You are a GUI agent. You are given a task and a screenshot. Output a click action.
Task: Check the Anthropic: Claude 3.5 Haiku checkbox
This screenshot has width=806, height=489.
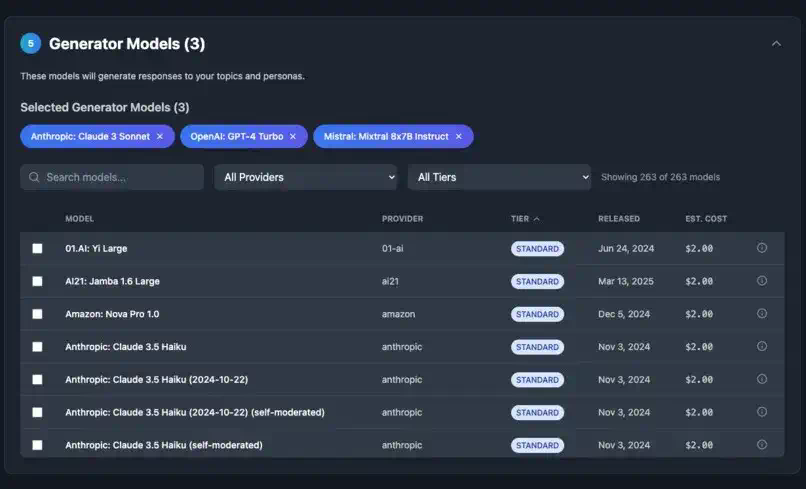[38, 347]
